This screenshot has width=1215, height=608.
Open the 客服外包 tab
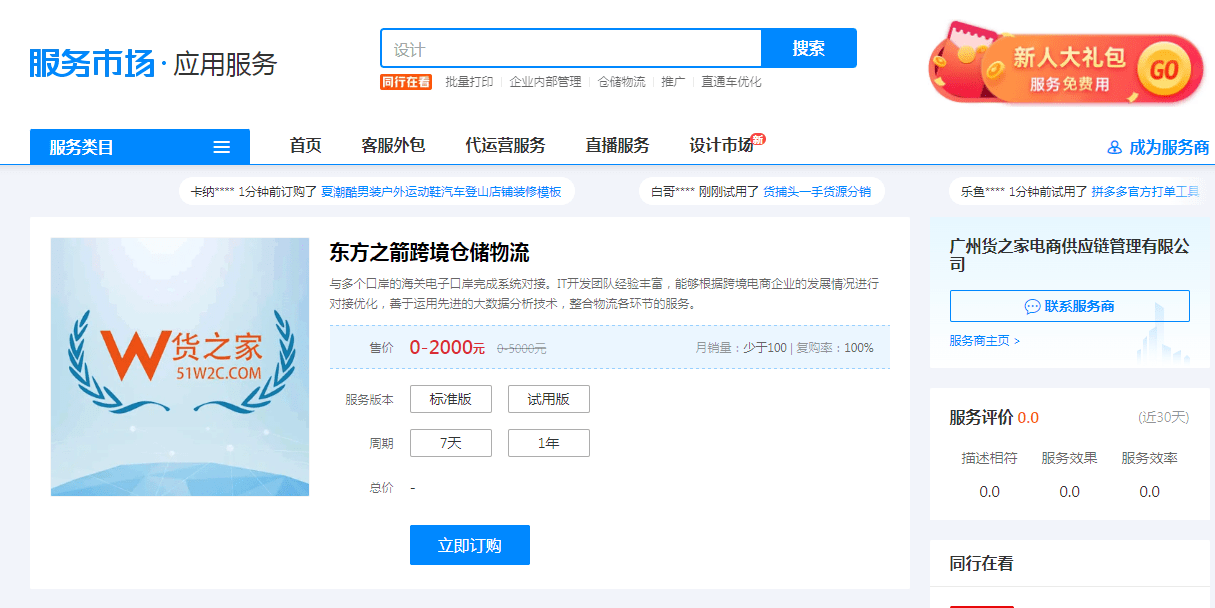394,146
